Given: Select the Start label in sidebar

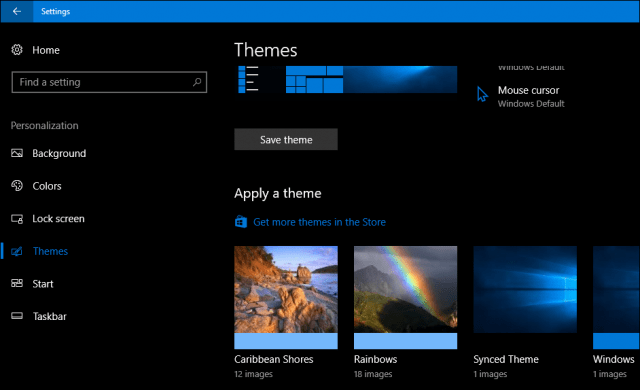Looking at the screenshot, I should [x=43, y=284].
